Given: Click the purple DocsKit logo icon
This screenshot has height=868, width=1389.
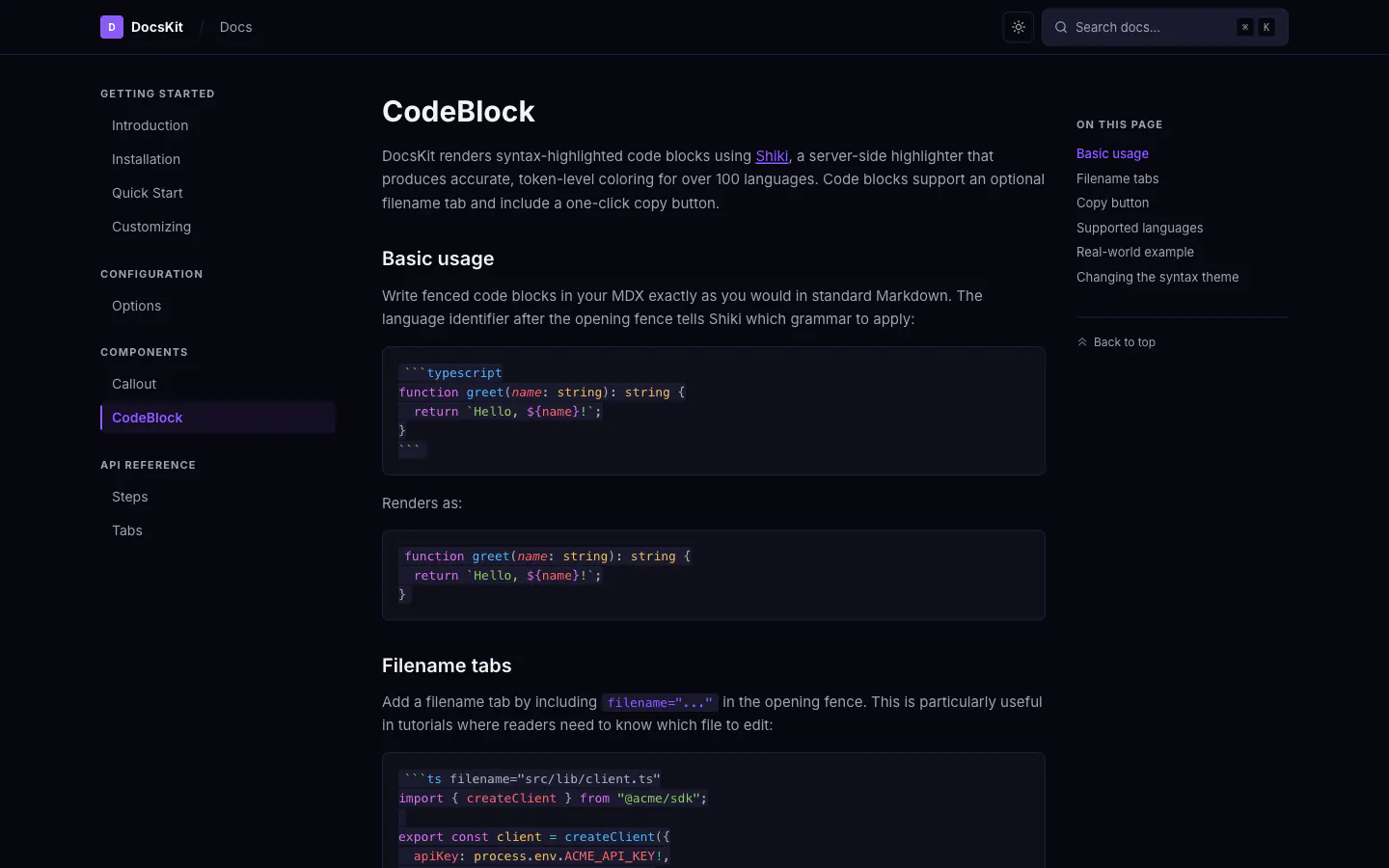Looking at the screenshot, I should pyautogui.click(x=112, y=27).
